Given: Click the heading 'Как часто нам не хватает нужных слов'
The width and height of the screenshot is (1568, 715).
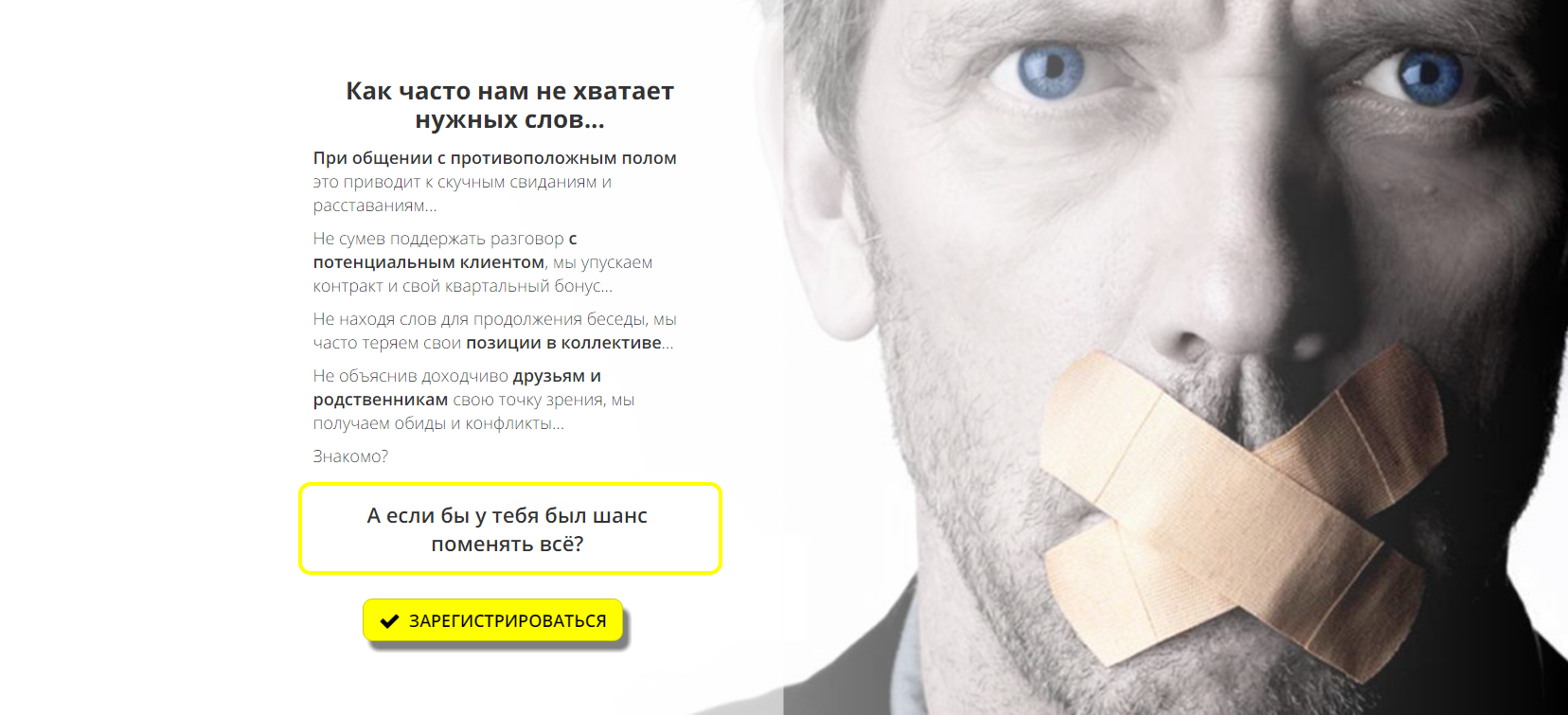Looking at the screenshot, I should coord(509,105).
